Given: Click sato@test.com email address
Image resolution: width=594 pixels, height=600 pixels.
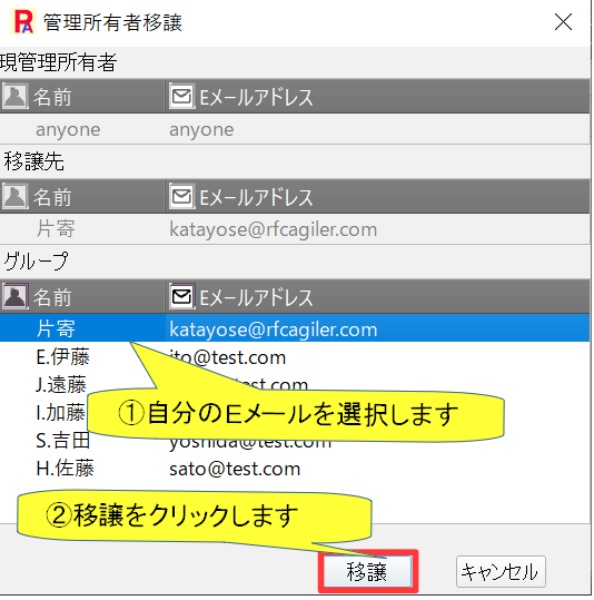Looking at the screenshot, I should (x=235, y=469).
